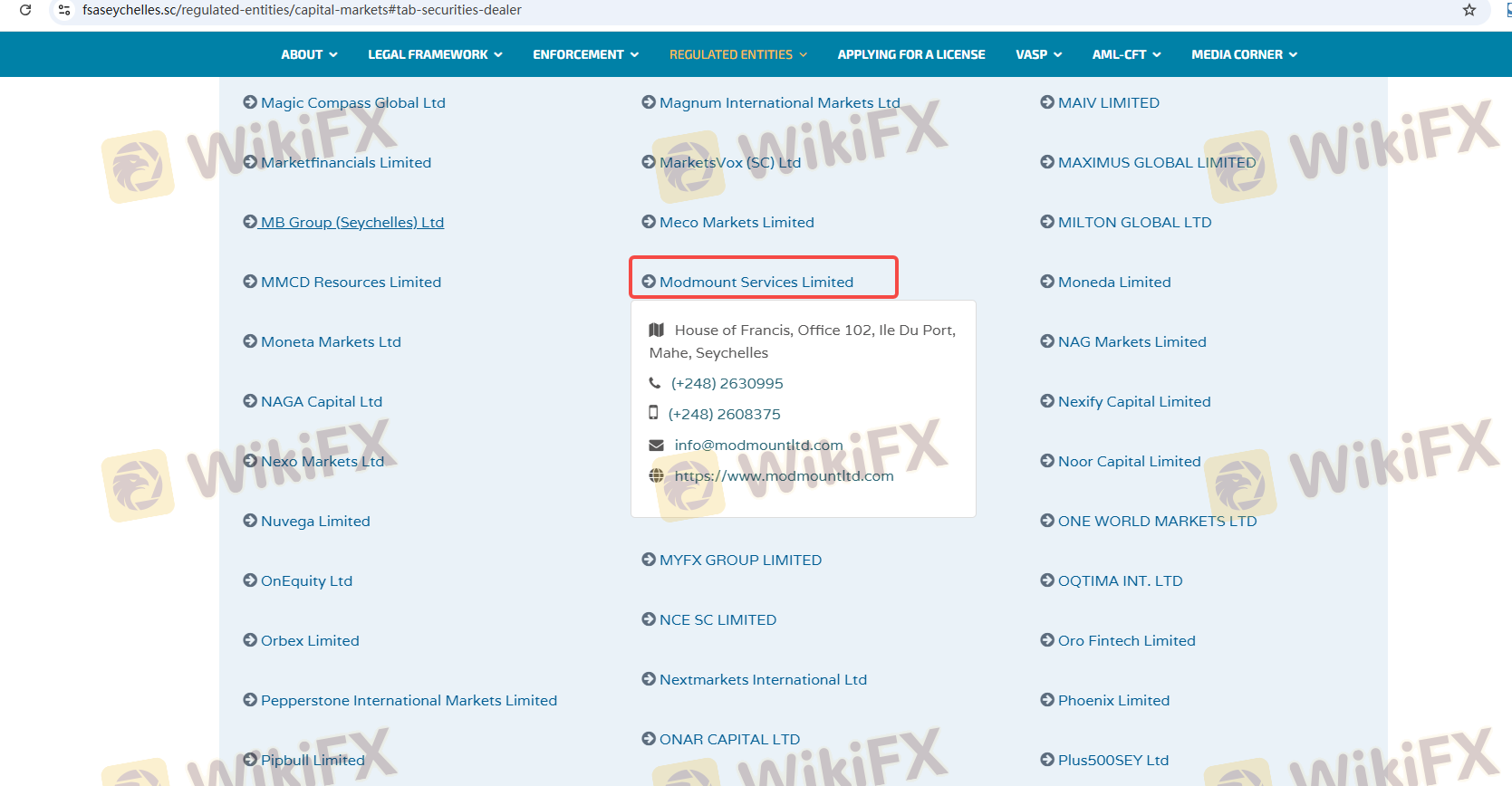Open the Pipbull Limited entry

click(x=313, y=760)
